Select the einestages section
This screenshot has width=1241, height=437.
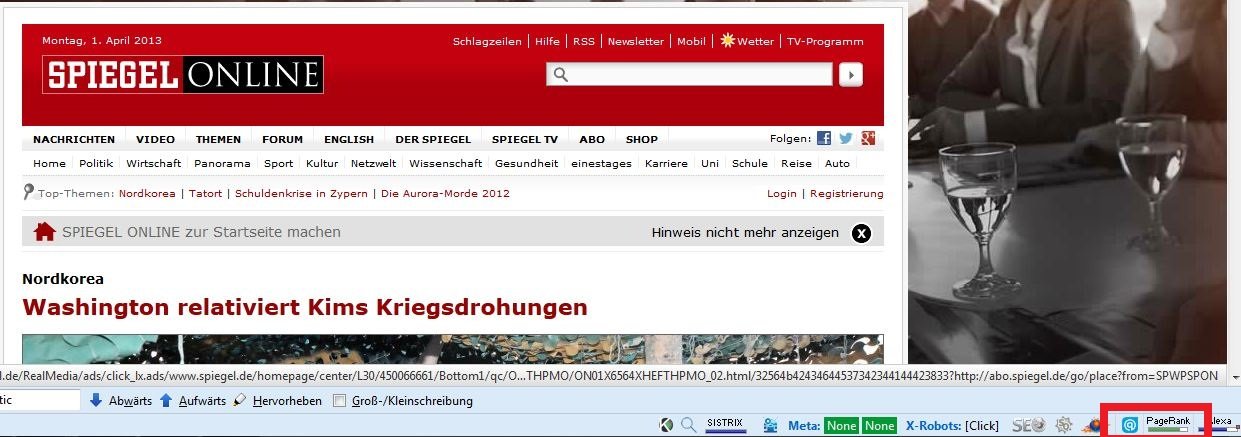tap(602, 163)
